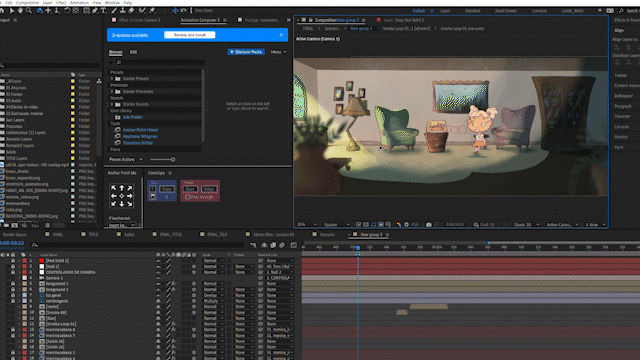
Task: Click the Discover Packs button
Action: (246, 52)
